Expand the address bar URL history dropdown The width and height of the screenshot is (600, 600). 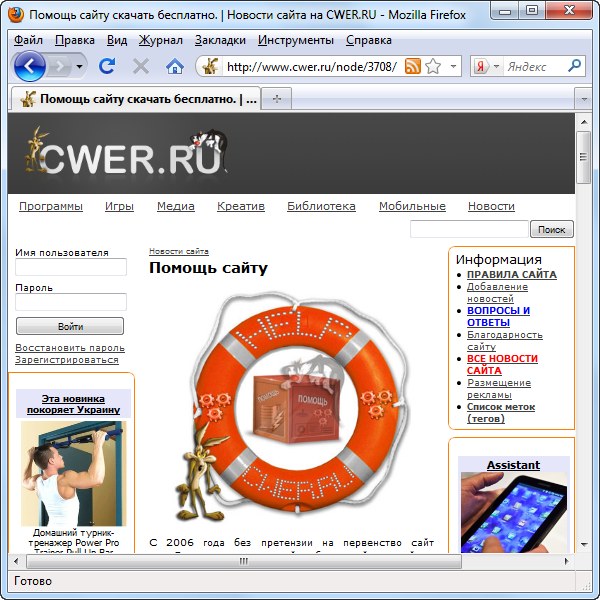coord(453,67)
